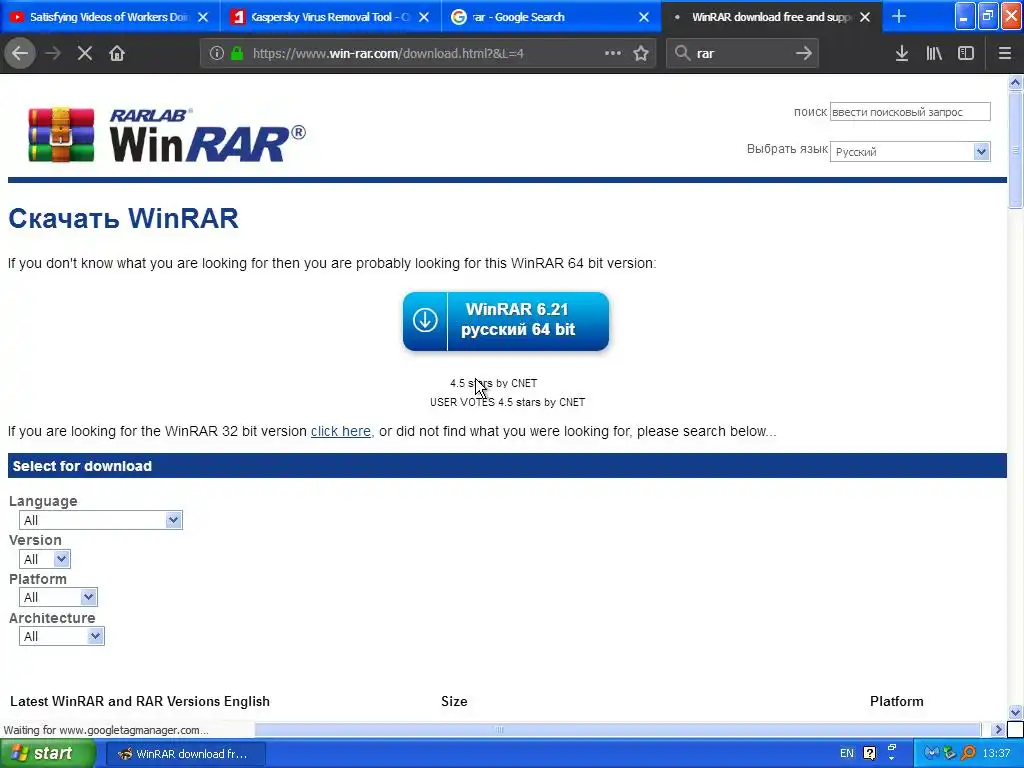
Task: Open the language selector set to Русский
Action: [910, 152]
